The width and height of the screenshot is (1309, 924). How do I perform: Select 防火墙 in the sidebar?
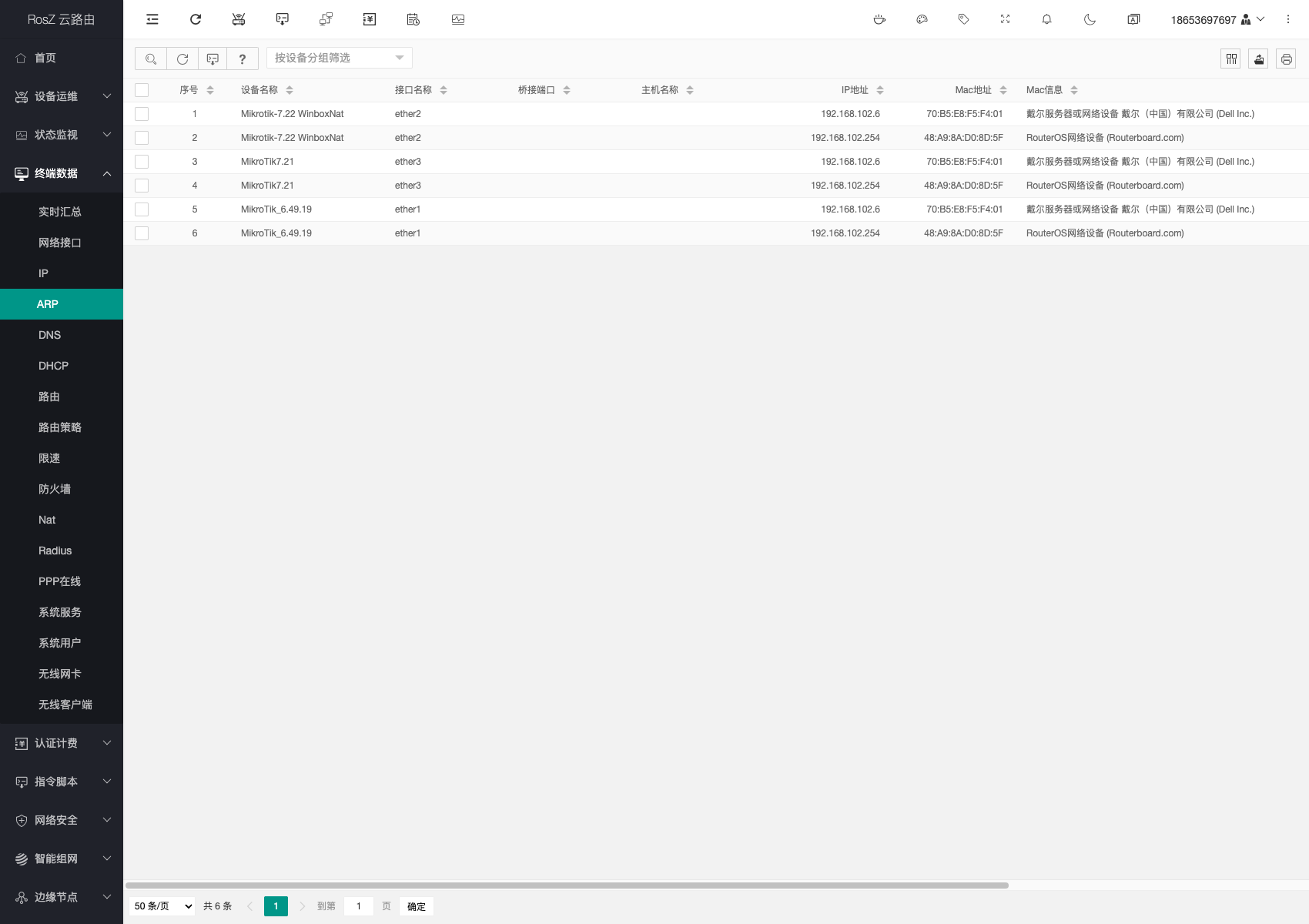(x=54, y=489)
